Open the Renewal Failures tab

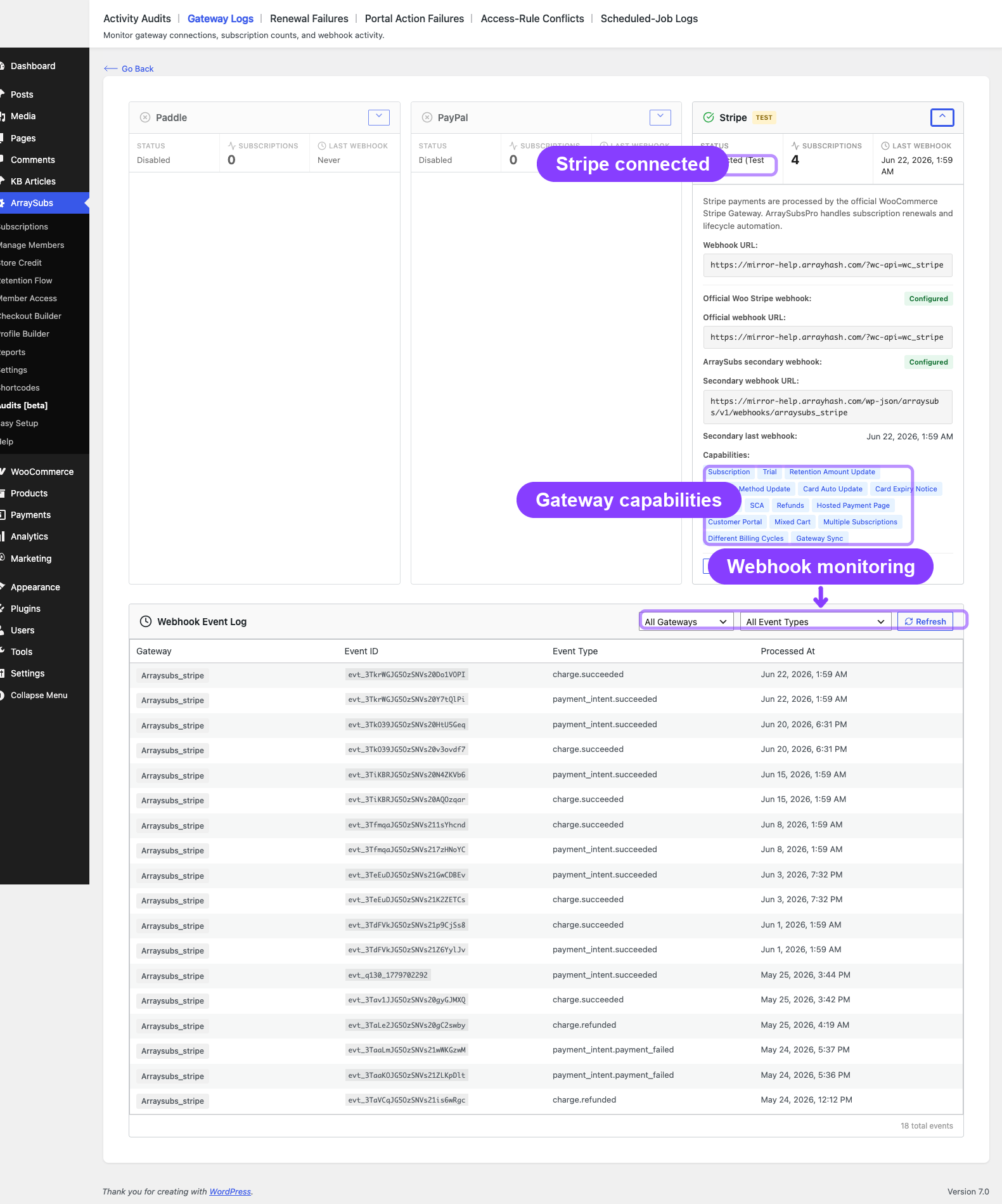click(309, 18)
